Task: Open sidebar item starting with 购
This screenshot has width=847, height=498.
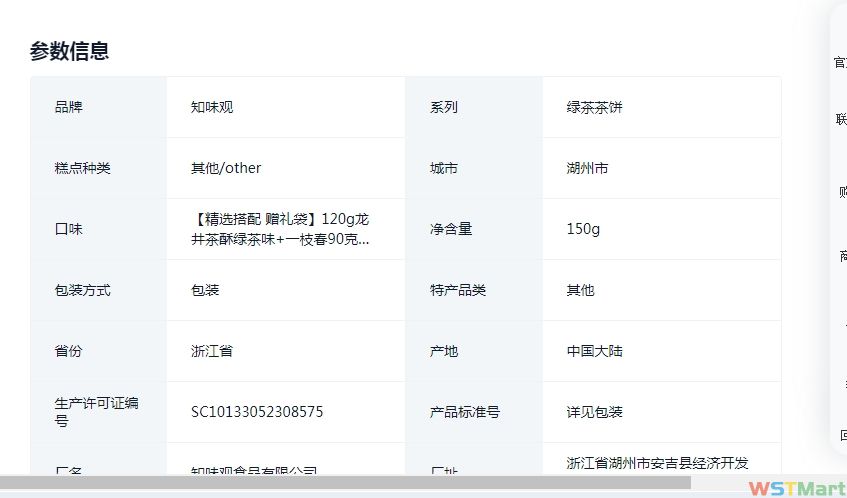Action: 842,192
